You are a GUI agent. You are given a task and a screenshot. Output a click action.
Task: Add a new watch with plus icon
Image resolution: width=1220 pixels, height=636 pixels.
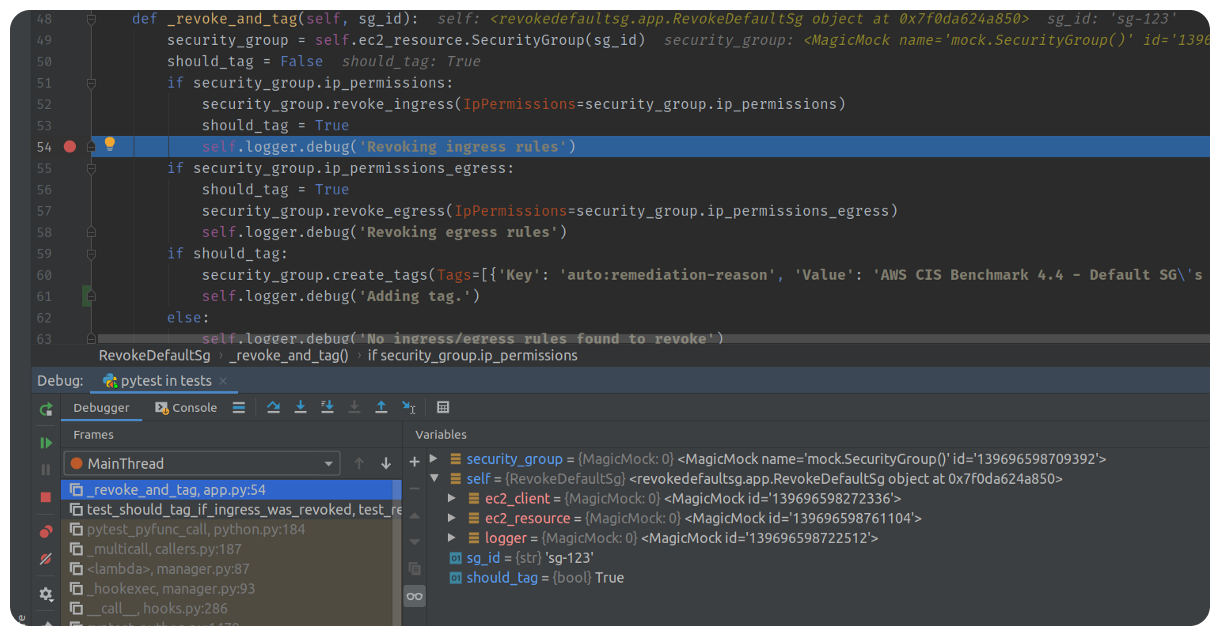point(415,462)
